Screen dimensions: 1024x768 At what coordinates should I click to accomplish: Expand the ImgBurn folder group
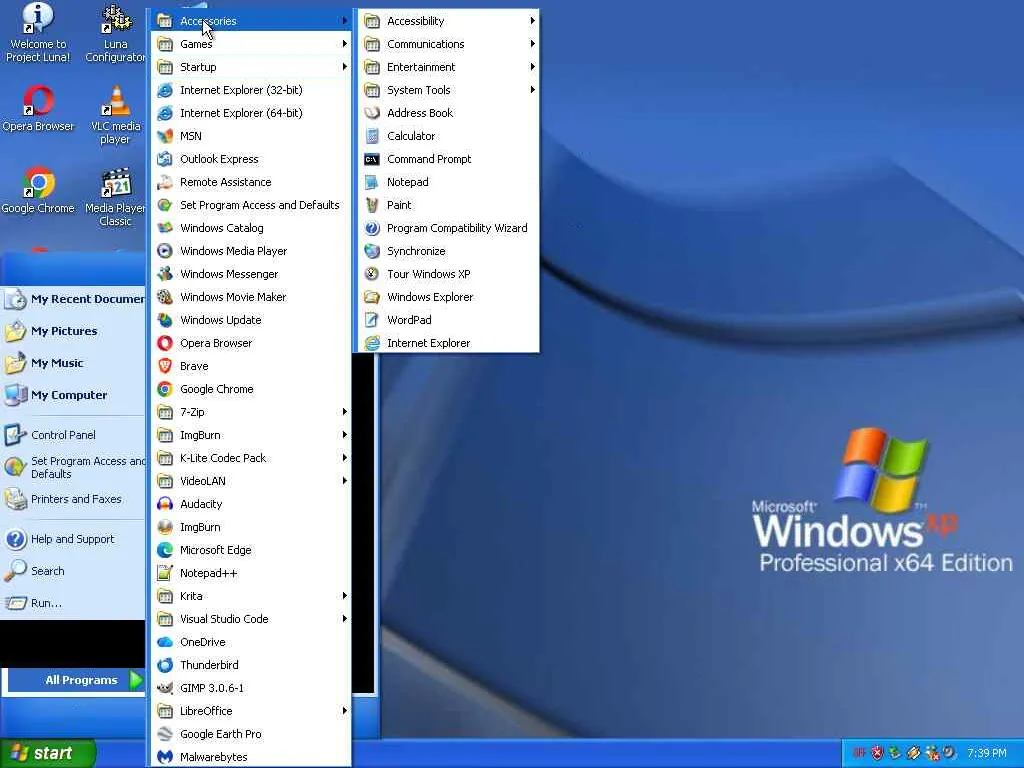[251, 435]
